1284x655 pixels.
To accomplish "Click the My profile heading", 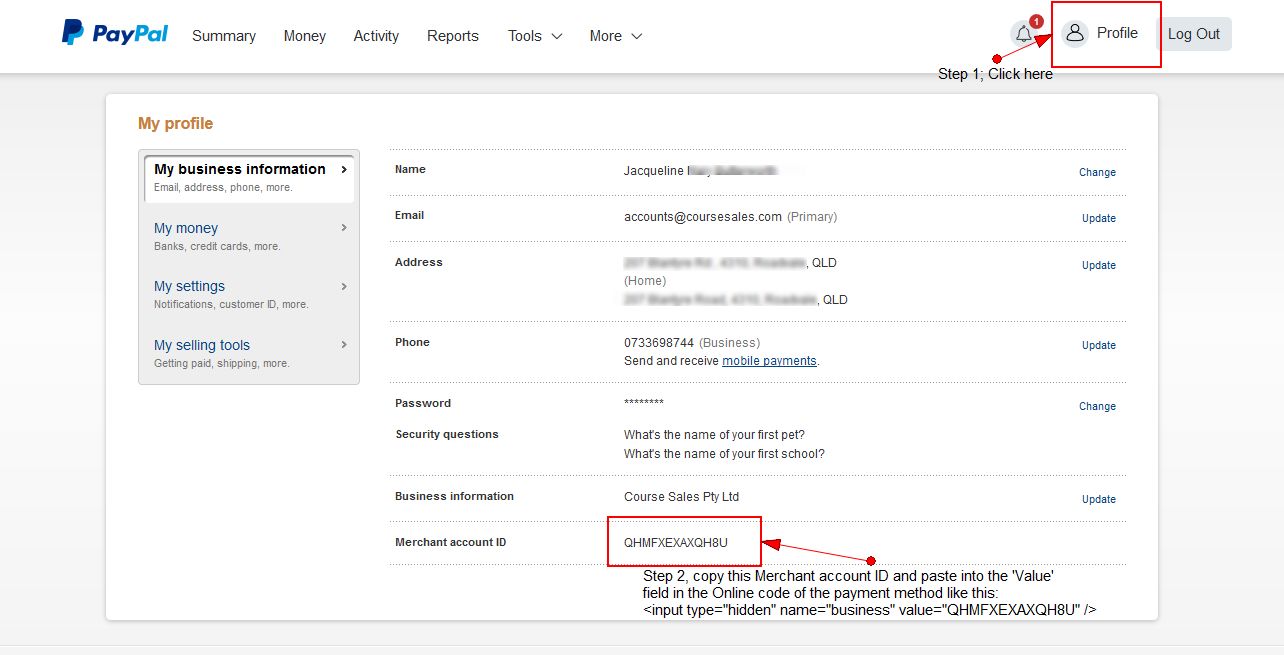I will point(175,123).
